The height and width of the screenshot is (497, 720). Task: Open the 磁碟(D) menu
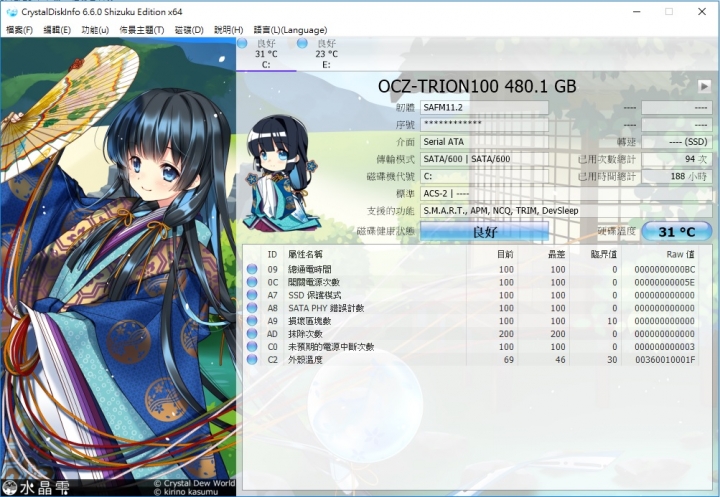pos(189,30)
